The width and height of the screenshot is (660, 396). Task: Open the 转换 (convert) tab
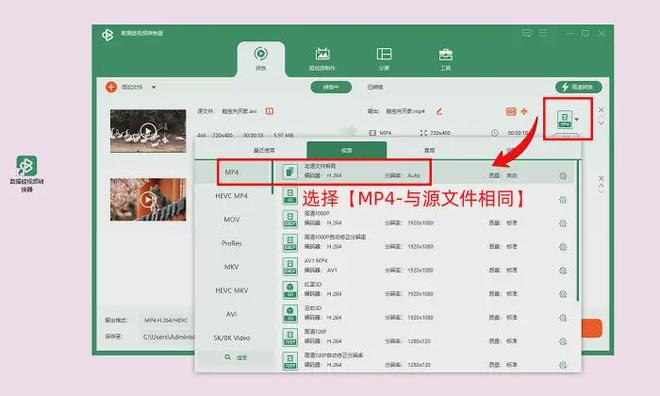pos(261,59)
